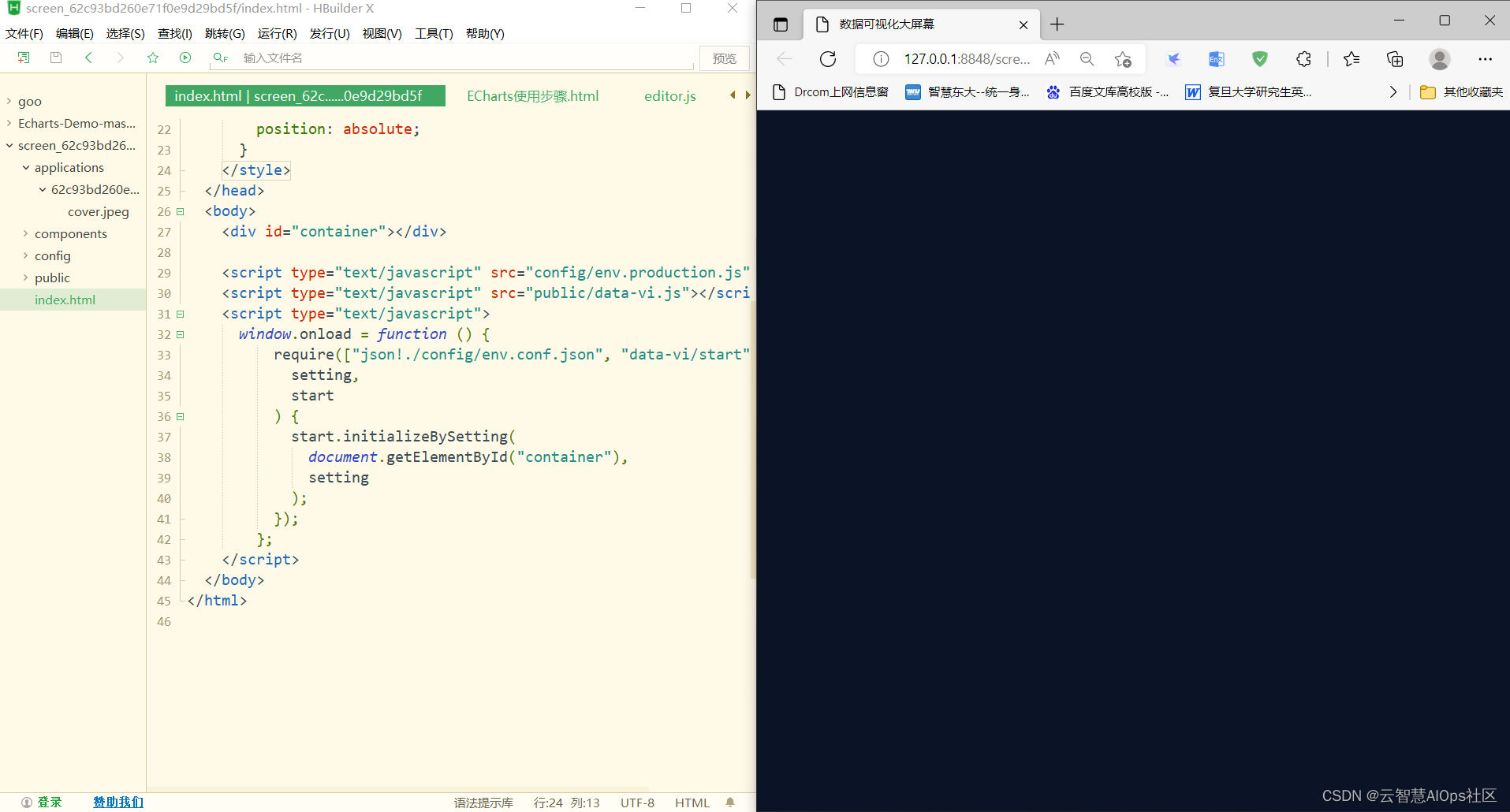Collapse the applications folder
The image size is (1510, 812).
(x=26, y=167)
